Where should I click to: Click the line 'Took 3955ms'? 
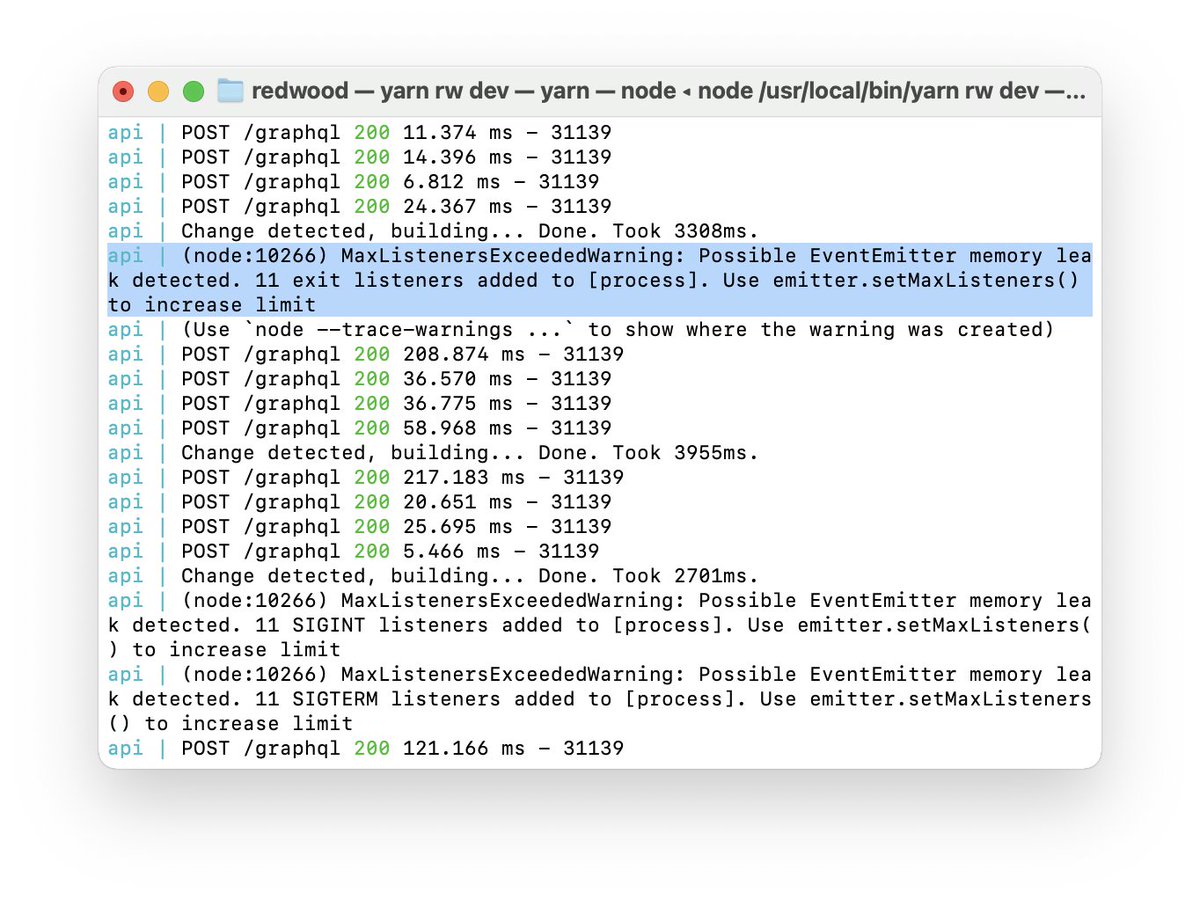[434, 453]
